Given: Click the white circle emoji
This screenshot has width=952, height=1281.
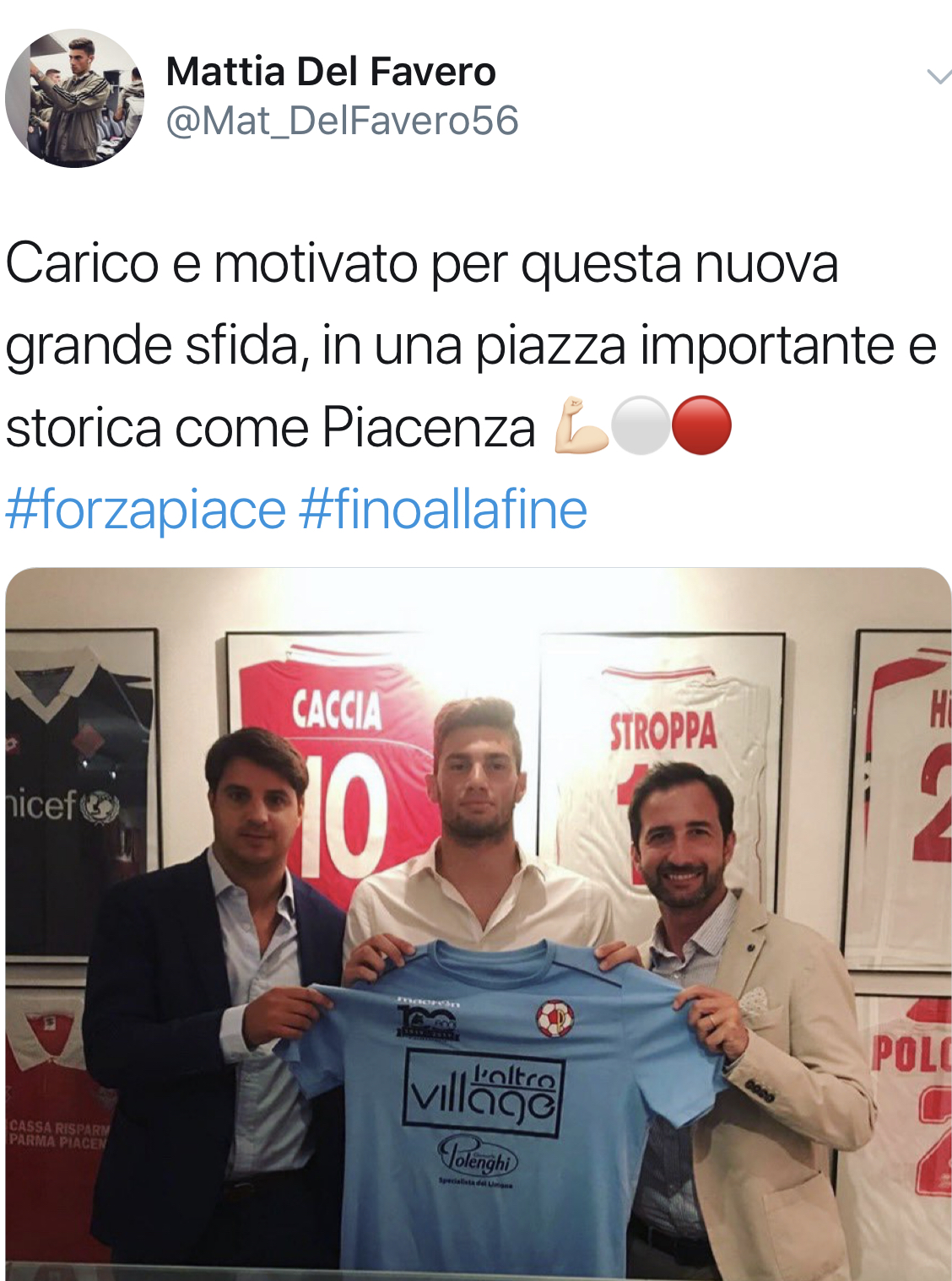Looking at the screenshot, I should [641, 426].
